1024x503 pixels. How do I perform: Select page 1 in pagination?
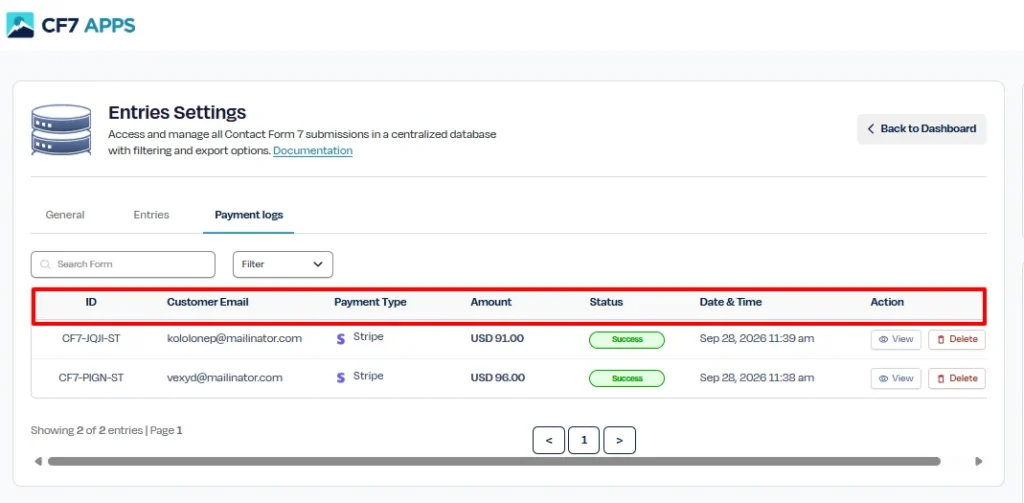pos(584,440)
